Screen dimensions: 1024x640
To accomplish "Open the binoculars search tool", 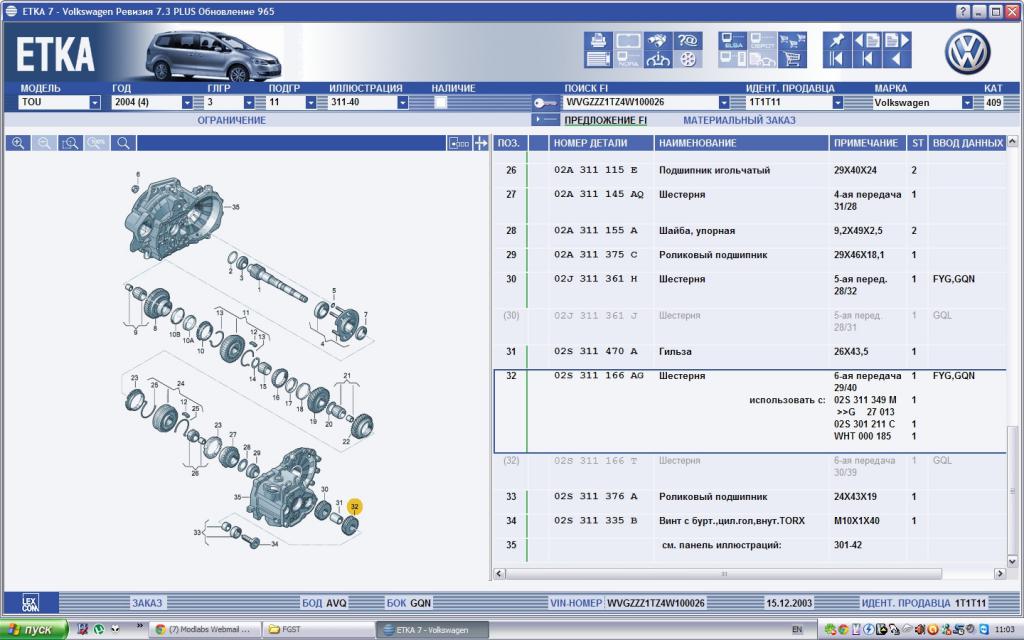I will 658,40.
